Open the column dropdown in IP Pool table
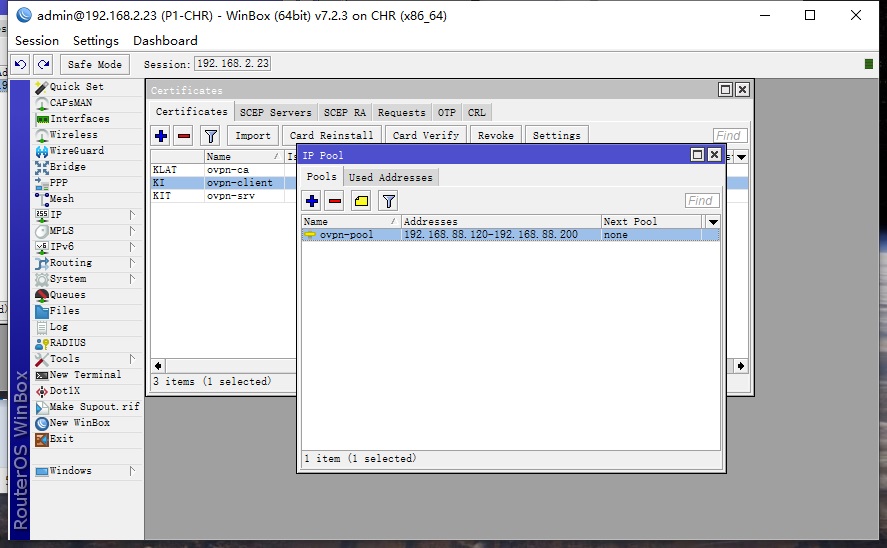The width and height of the screenshot is (887, 548). (712, 222)
